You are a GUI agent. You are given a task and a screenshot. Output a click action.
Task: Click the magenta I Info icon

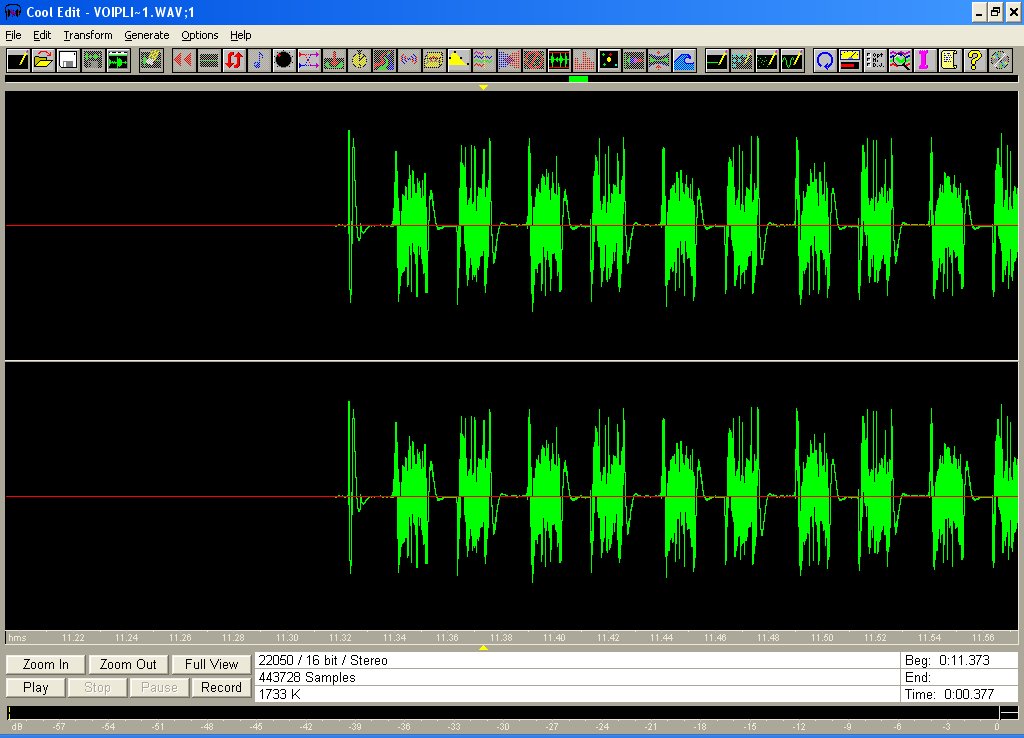[x=924, y=61]
